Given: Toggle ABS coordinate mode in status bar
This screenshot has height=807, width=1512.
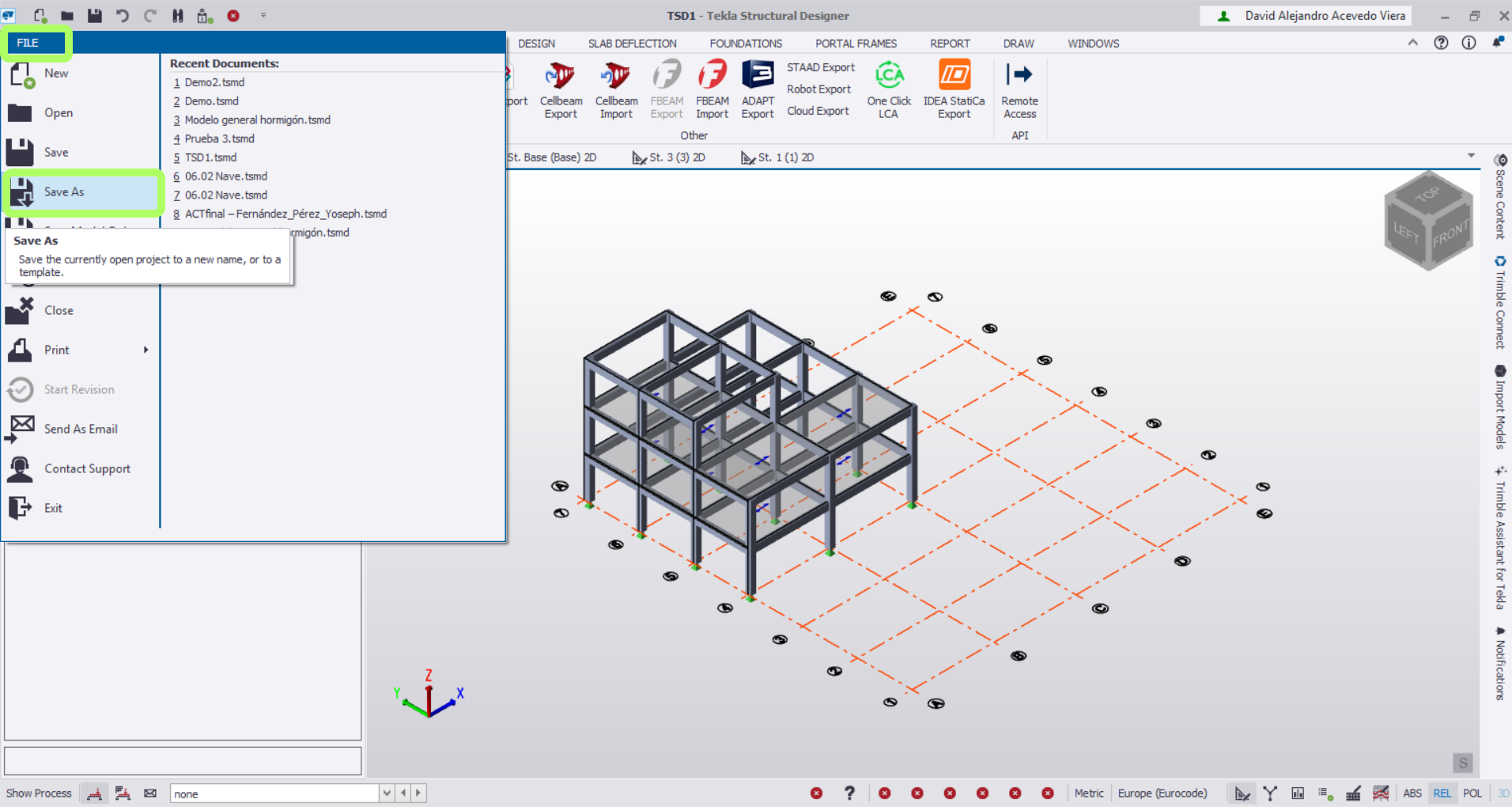Looking at the screenshot, I should [x=1412, y=794].
